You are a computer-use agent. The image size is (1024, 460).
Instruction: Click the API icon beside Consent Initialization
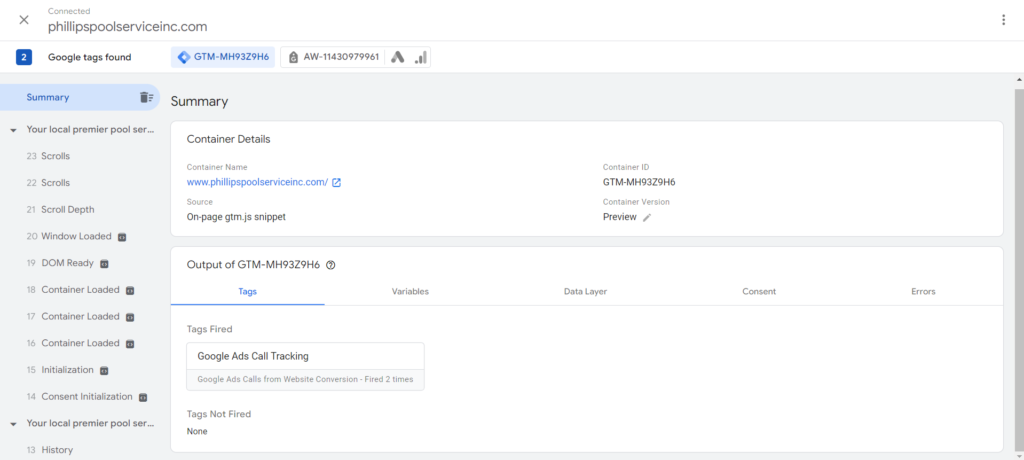coord(143,397)
